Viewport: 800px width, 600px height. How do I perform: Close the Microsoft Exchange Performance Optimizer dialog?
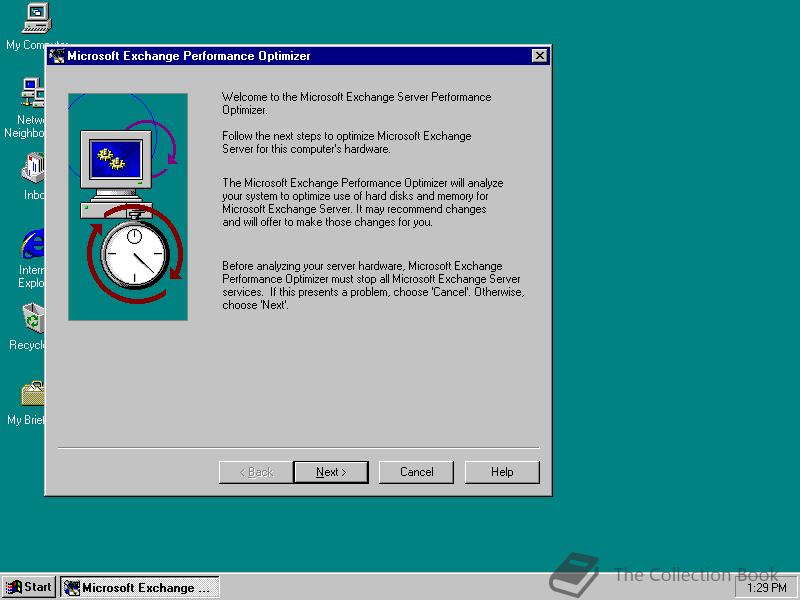[539, 56]
